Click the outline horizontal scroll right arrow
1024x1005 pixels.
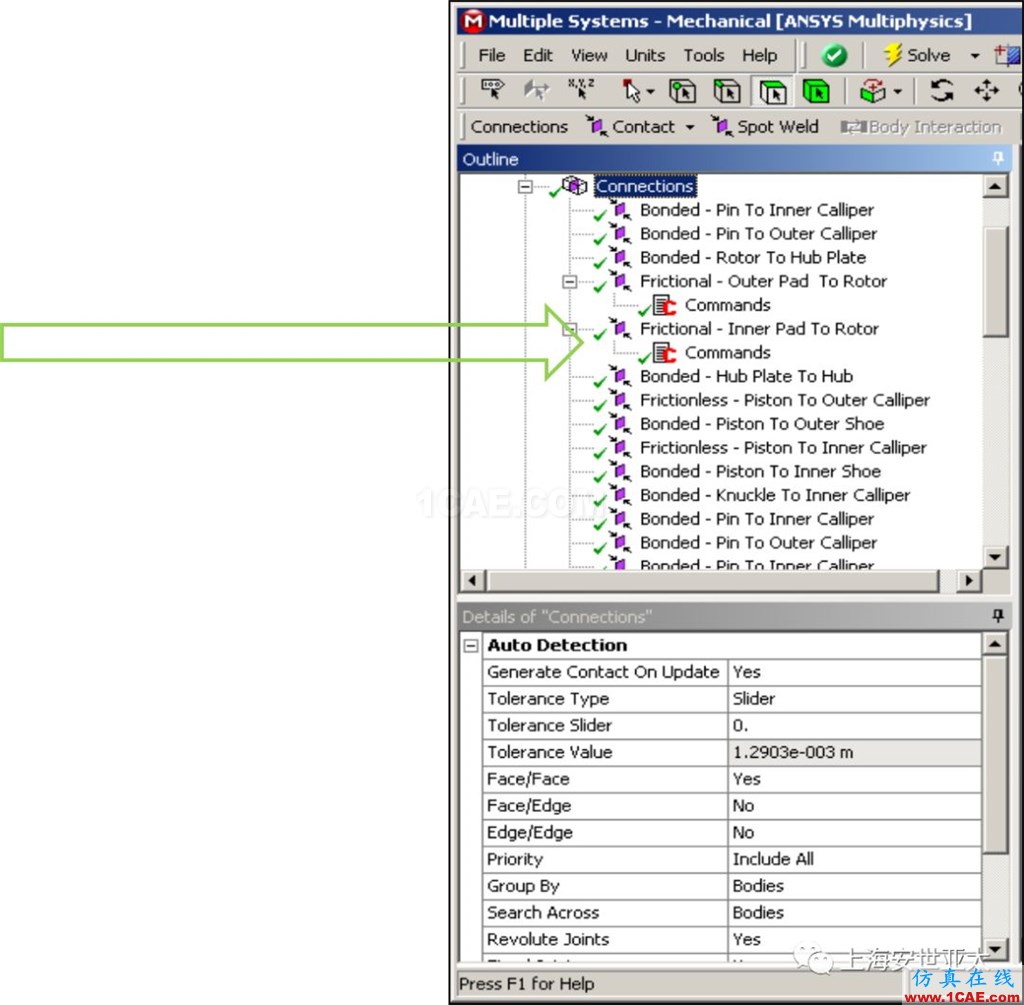pos(968,580)
